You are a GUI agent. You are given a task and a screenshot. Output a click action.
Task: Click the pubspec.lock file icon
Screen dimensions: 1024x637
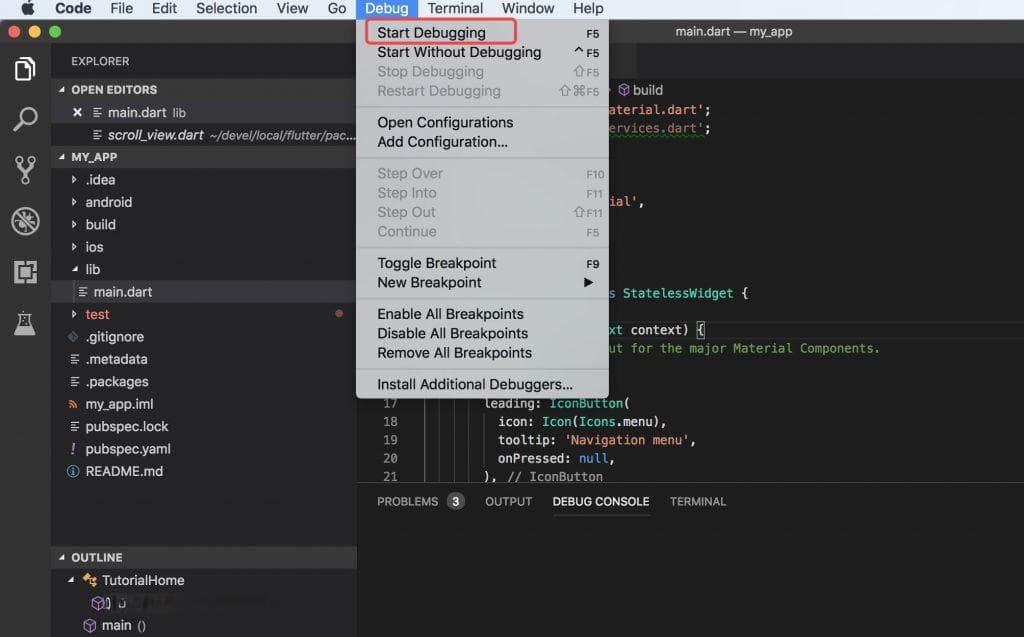click(x=75, y=427)
